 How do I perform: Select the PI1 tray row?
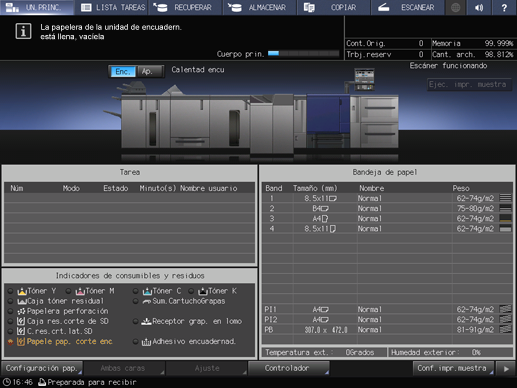tap(387, 309)
